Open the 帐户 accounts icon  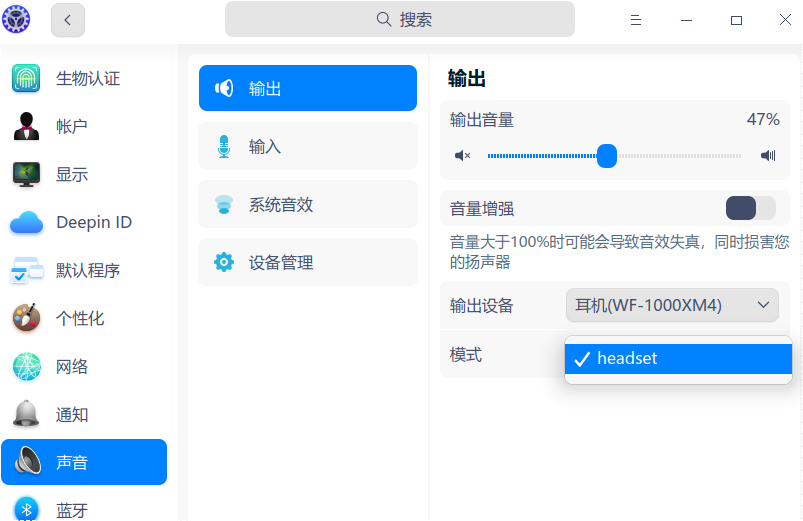tap(26, 126)
